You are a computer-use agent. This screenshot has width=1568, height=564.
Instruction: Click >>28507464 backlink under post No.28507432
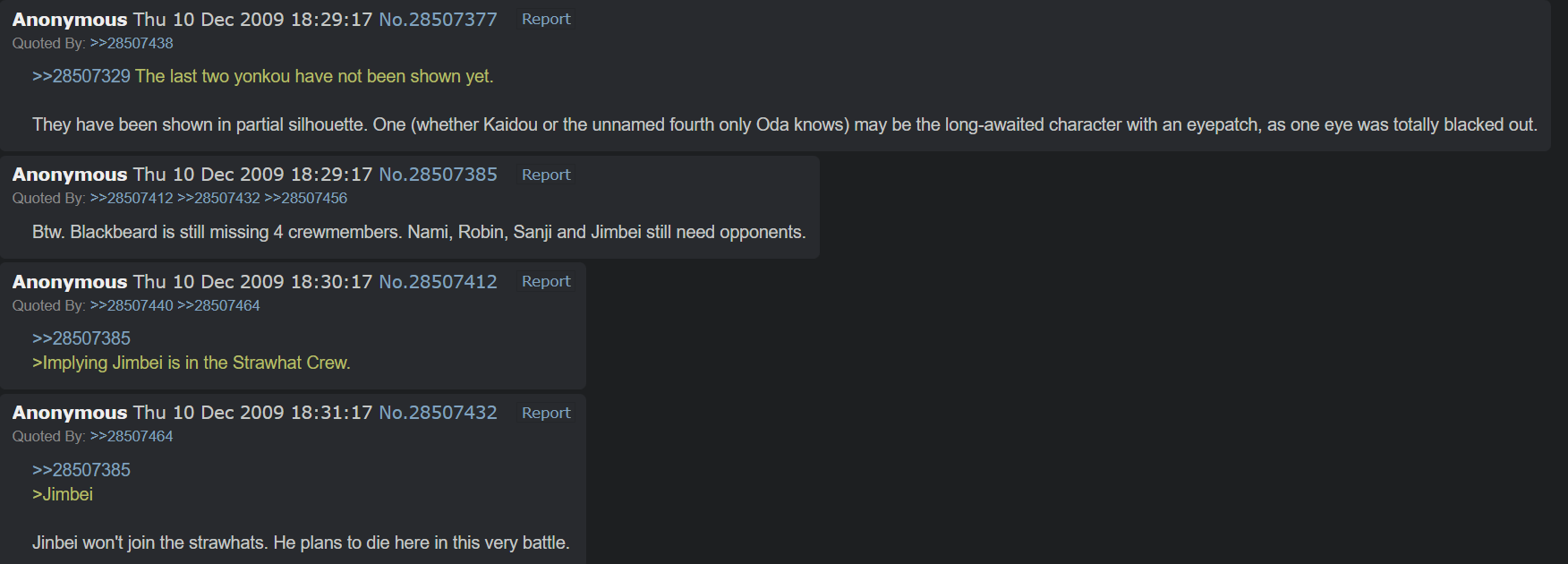pos(132,436)
